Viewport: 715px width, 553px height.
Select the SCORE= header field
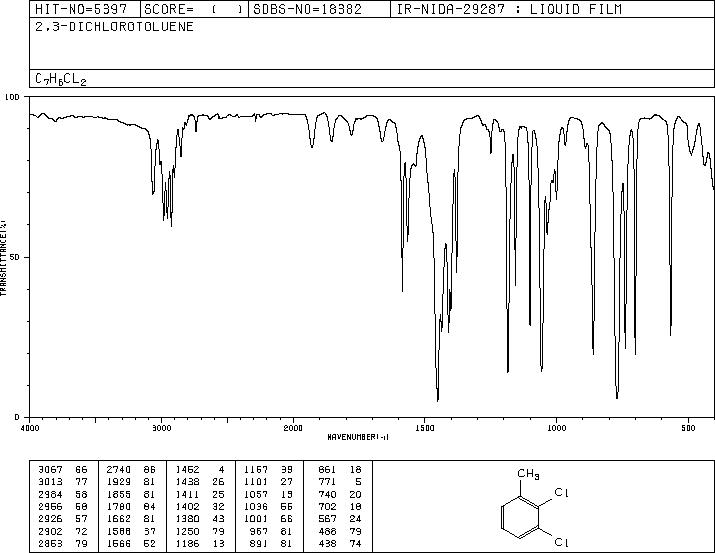(x=193, y=9)
